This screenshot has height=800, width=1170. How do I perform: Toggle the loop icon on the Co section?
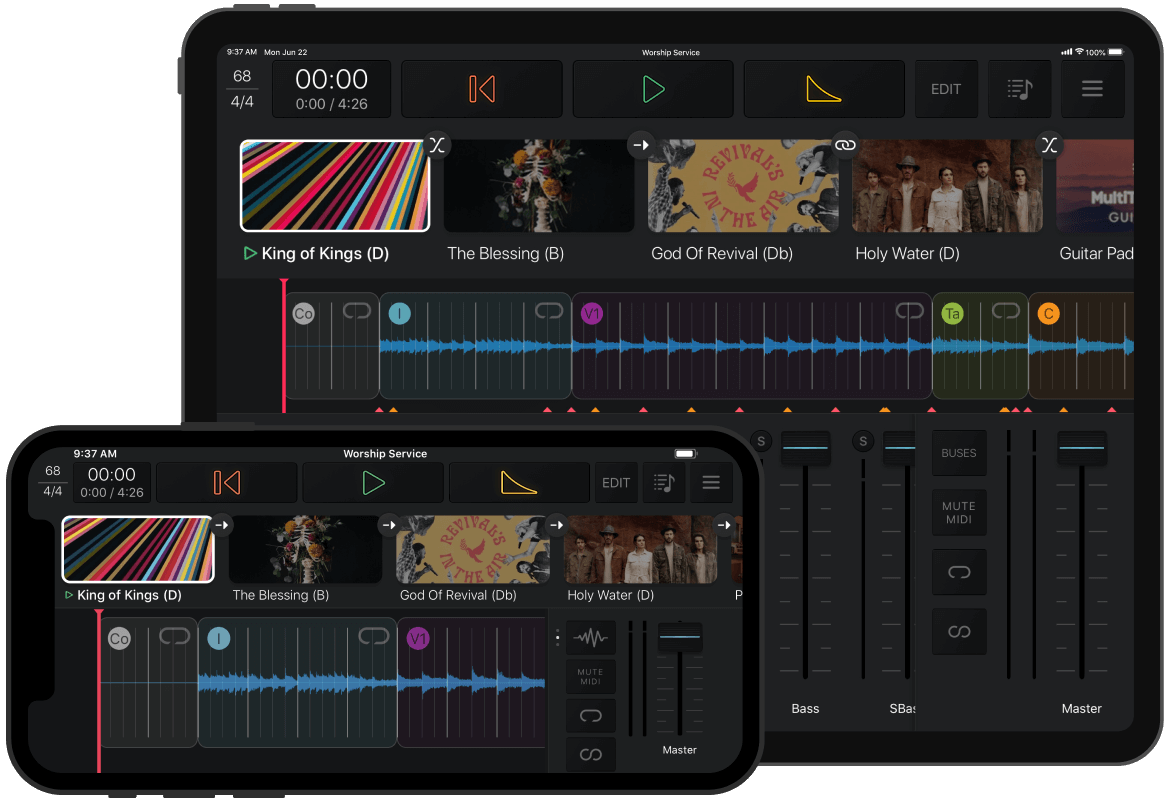pos(357,313)
